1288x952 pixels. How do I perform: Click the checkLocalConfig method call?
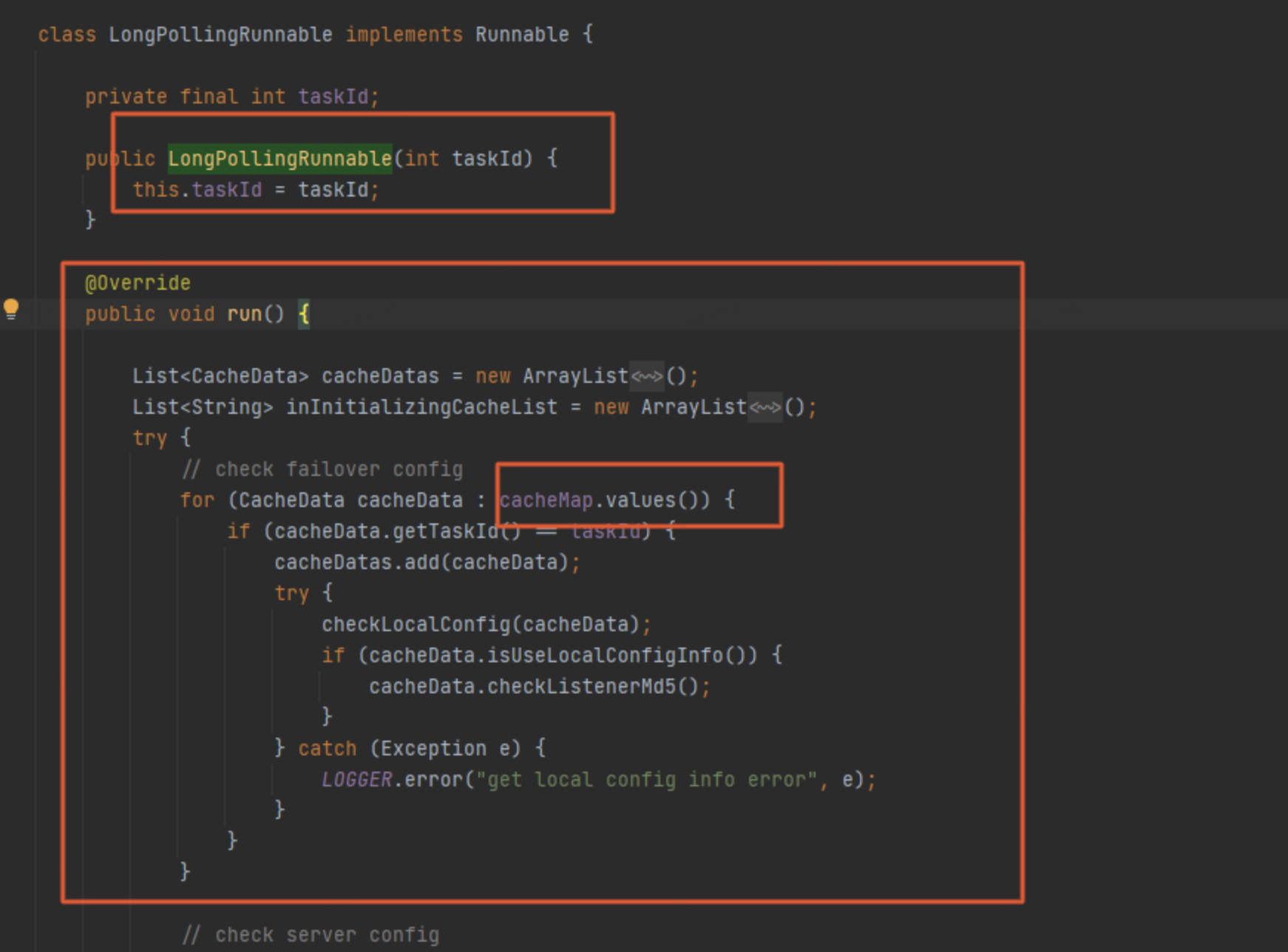(x=416, y=625)
